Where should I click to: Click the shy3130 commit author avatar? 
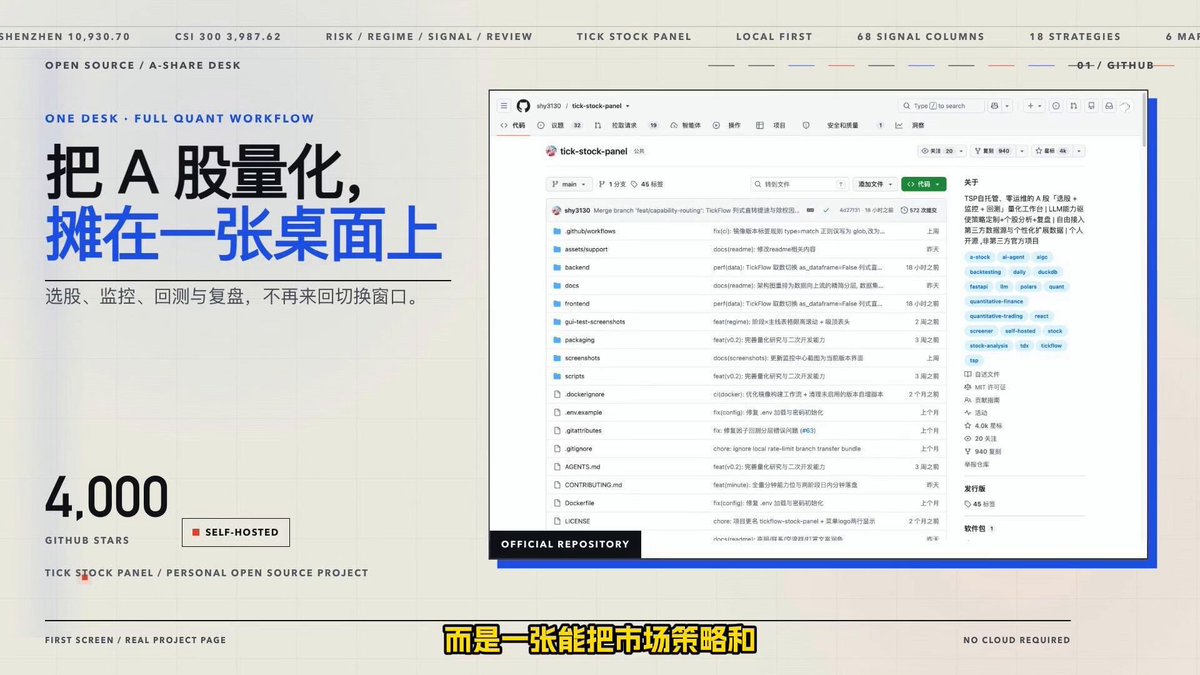(556, 210)
